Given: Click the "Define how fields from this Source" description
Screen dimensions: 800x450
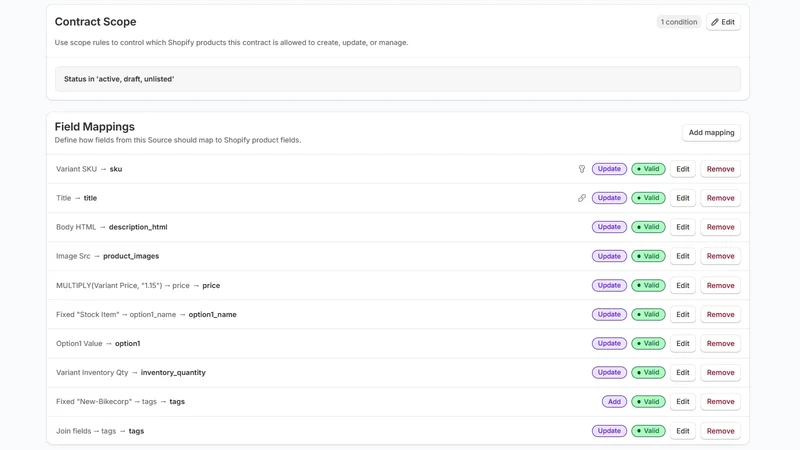Looking at the screenshot, I should coord(178,140).
